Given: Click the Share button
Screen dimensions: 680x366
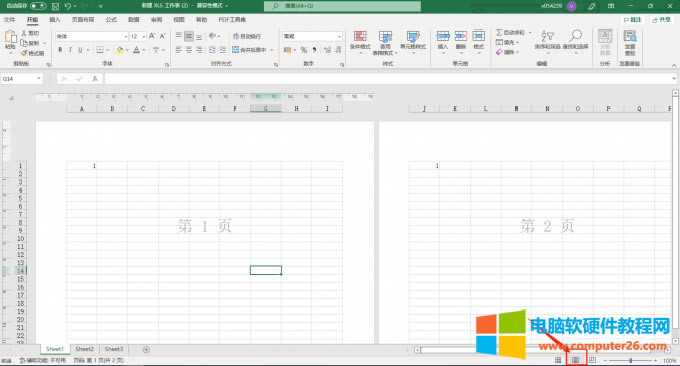Looking at the screenshot, I should (x=662, y=20).
